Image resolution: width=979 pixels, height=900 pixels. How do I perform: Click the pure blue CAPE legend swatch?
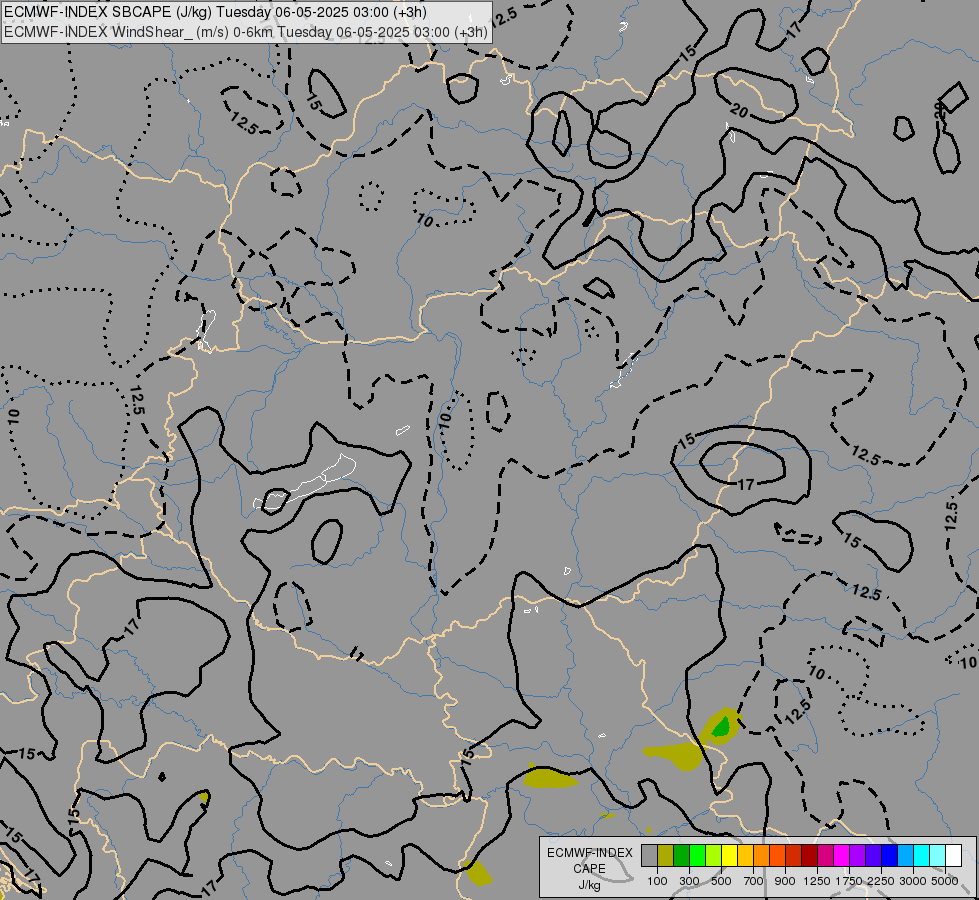point(890,855)
